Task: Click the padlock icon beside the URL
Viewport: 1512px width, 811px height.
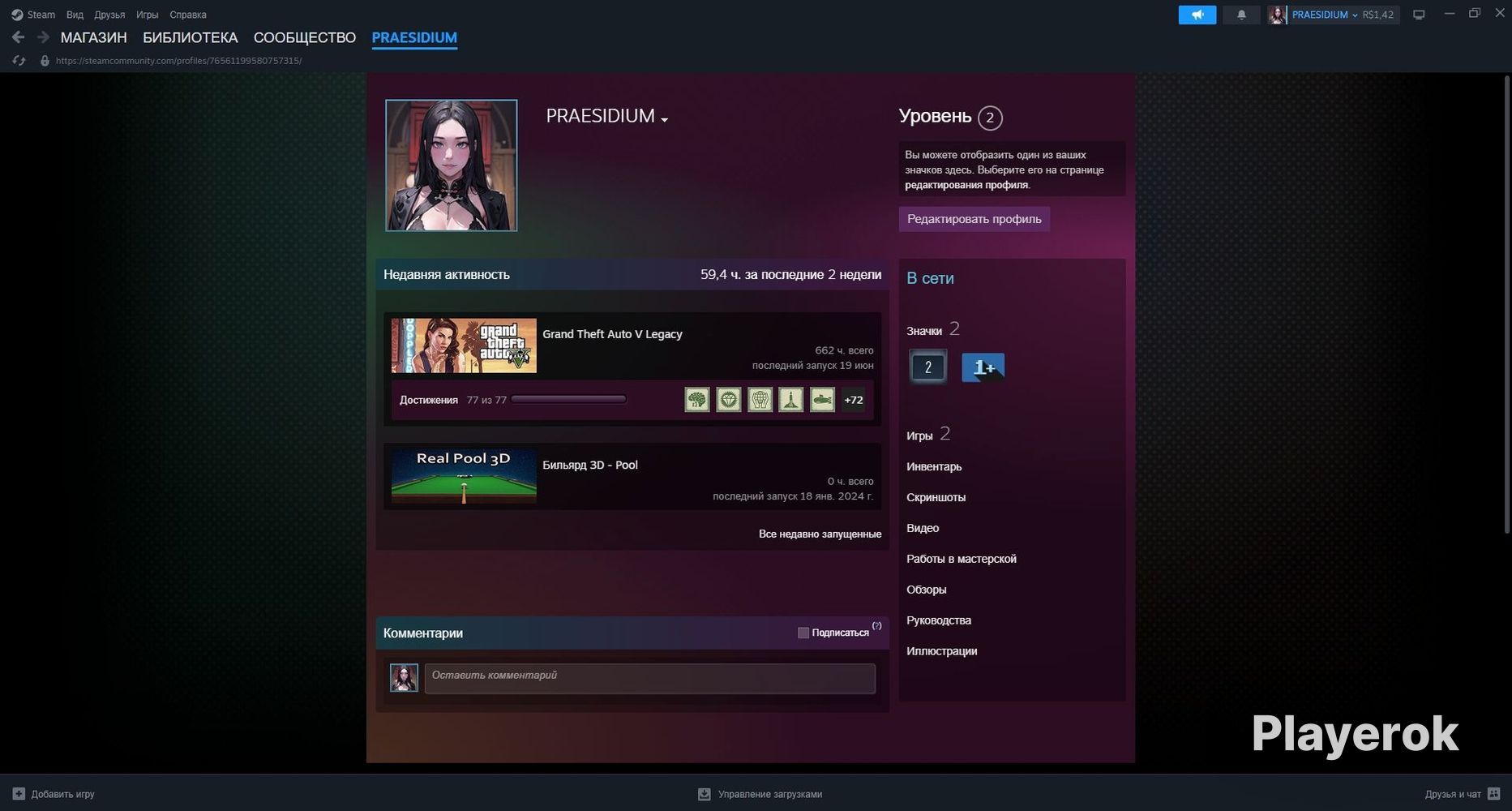Action: tap(45, 61)
